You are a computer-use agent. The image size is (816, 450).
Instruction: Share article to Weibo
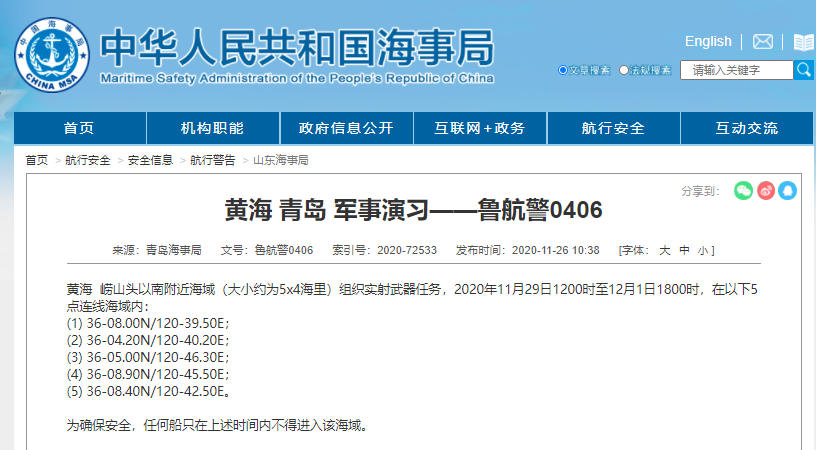coord(766,191)
